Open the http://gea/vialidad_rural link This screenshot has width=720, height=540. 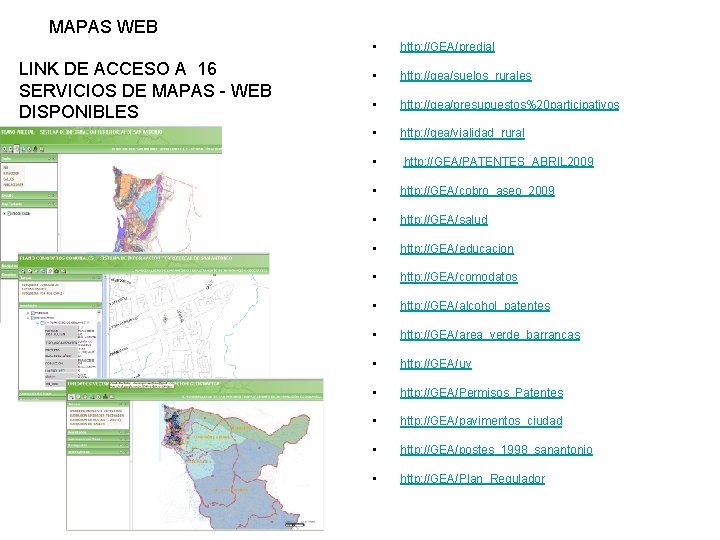(462, 133)
